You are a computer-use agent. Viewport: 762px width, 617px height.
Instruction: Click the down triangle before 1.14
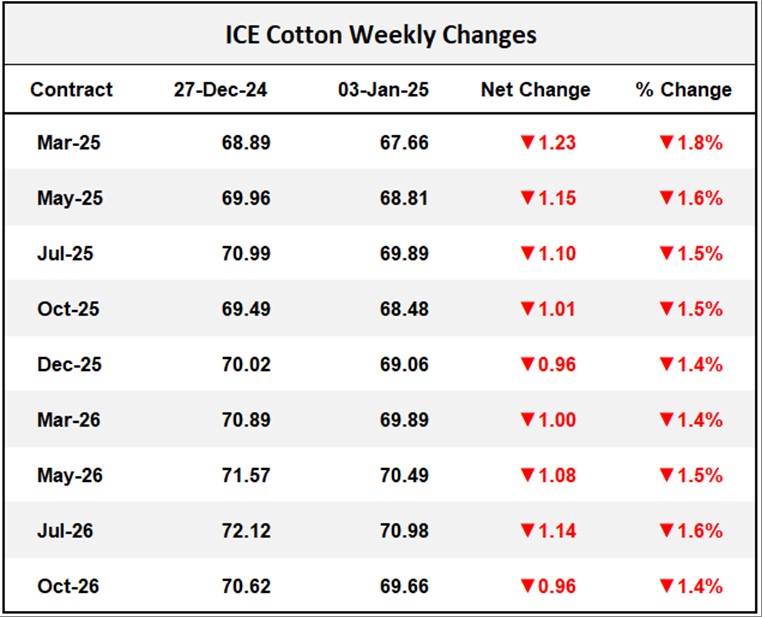coord(527,531)
